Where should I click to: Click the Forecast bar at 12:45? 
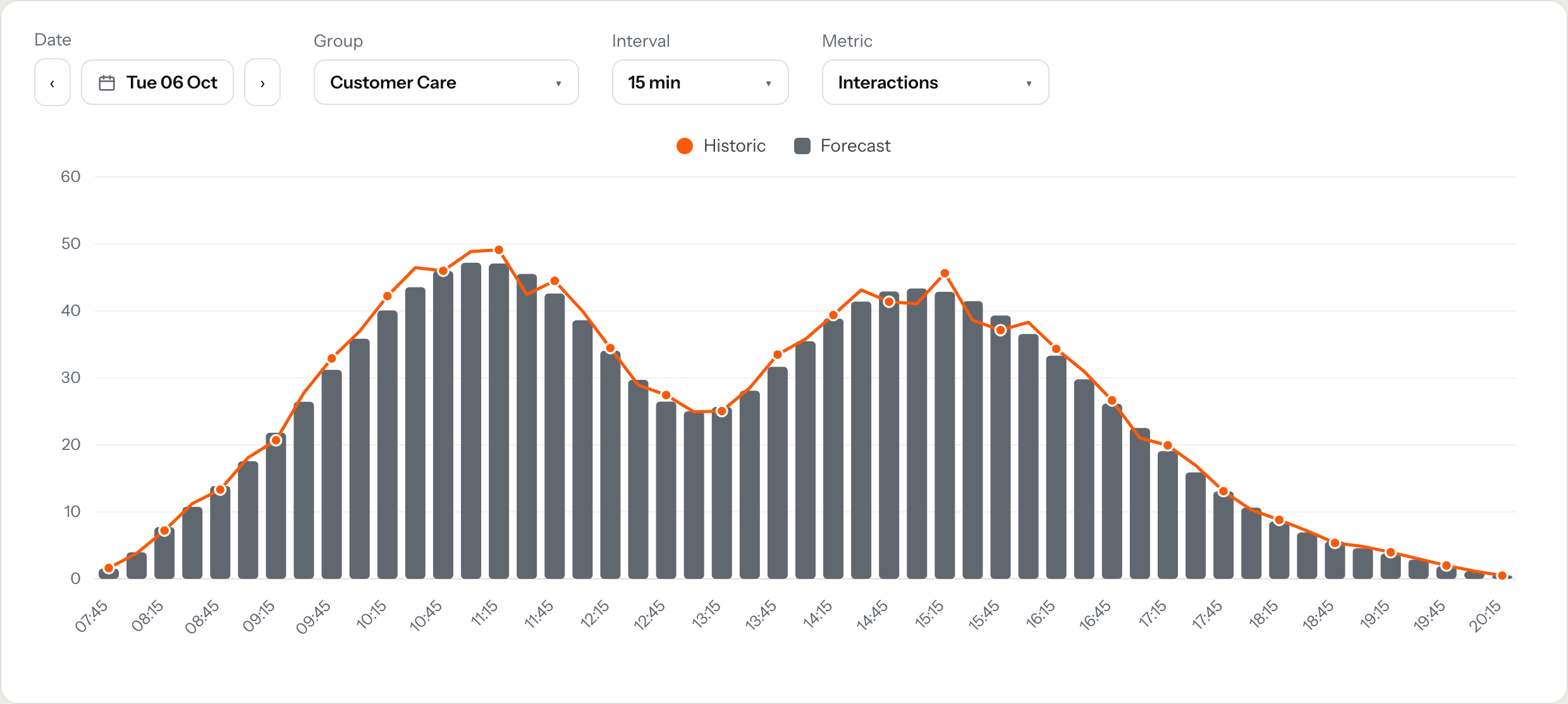(666, 490)
